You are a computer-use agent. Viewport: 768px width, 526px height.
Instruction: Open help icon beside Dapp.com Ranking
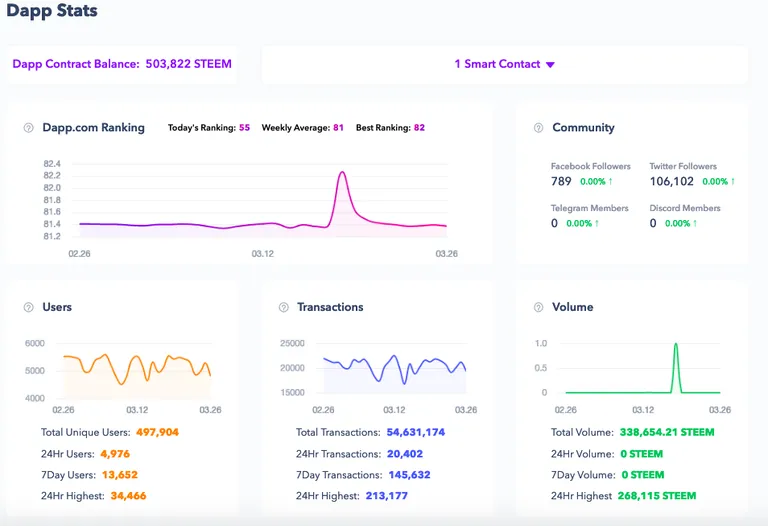pos(28,128)
